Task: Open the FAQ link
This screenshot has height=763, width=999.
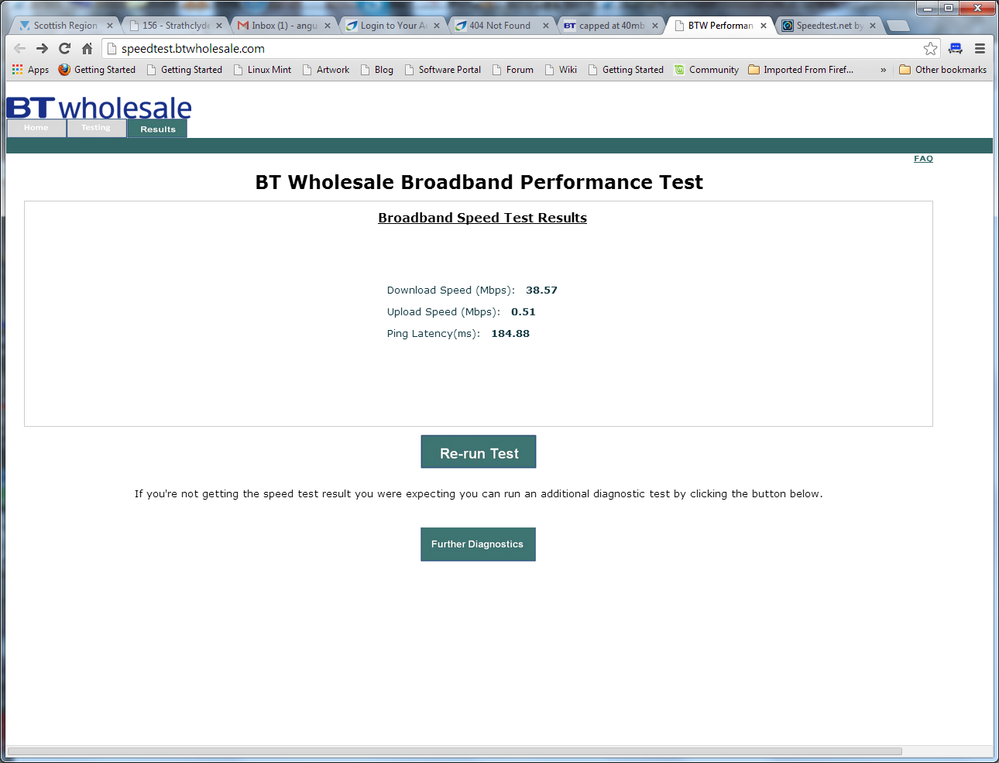Action: 922,158
